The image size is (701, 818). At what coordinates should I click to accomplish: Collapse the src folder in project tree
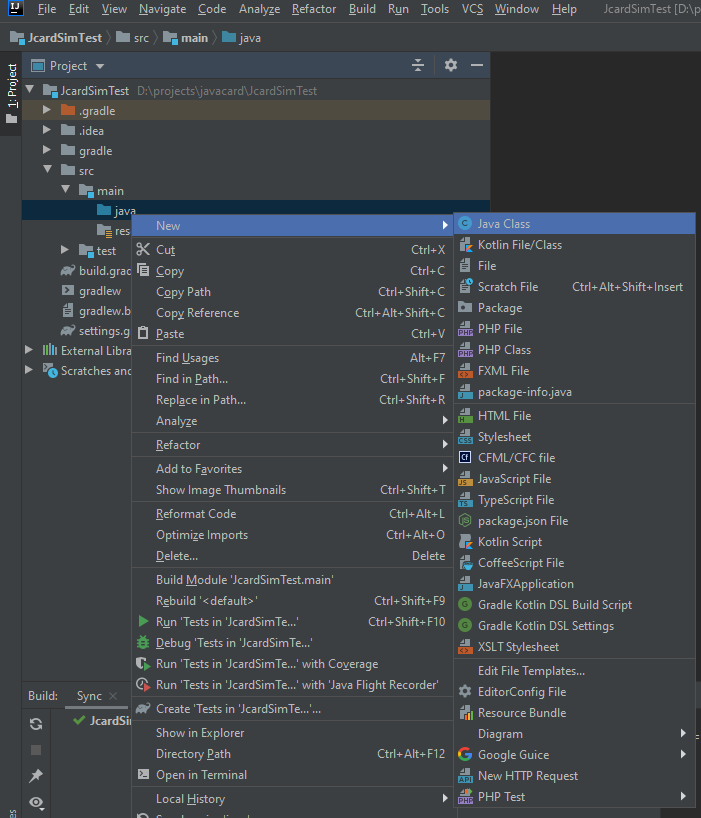(x=47, y=171)
